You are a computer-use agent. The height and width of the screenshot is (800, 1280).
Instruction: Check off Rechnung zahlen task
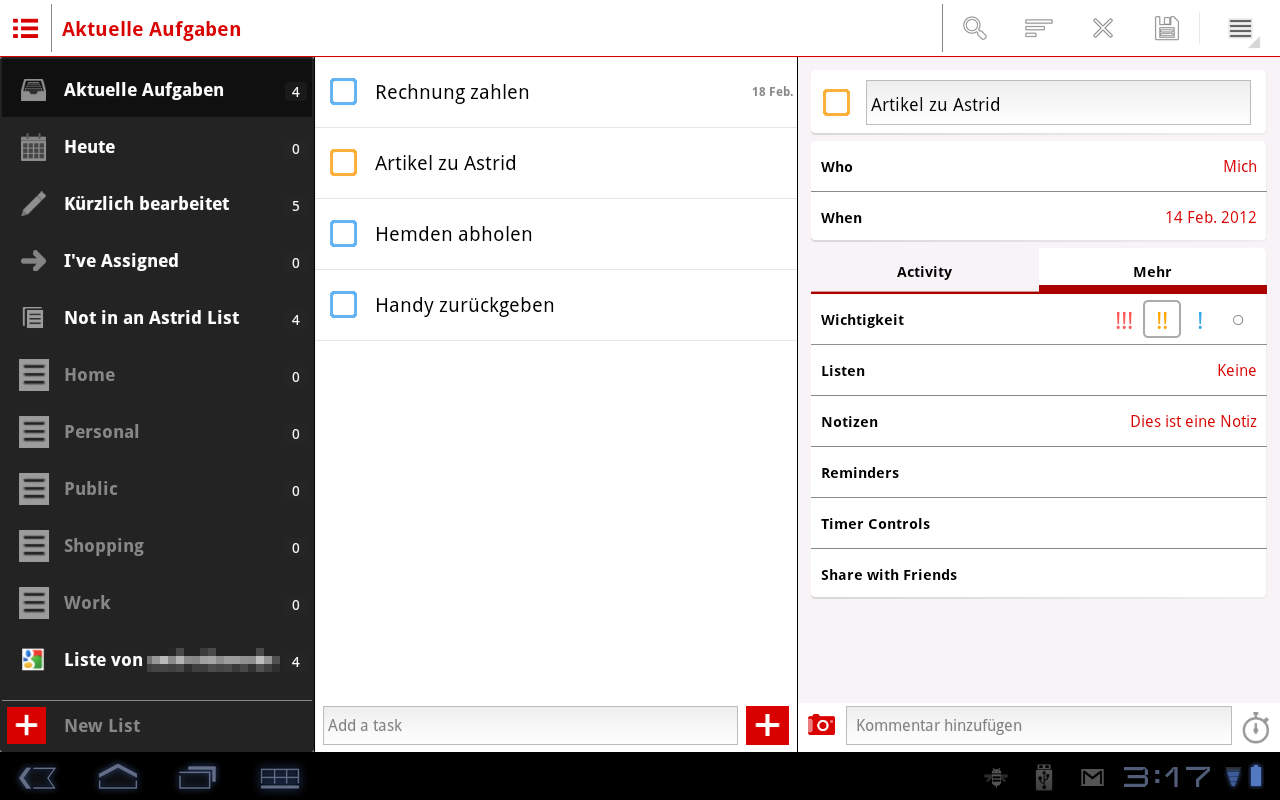(343, 92)
